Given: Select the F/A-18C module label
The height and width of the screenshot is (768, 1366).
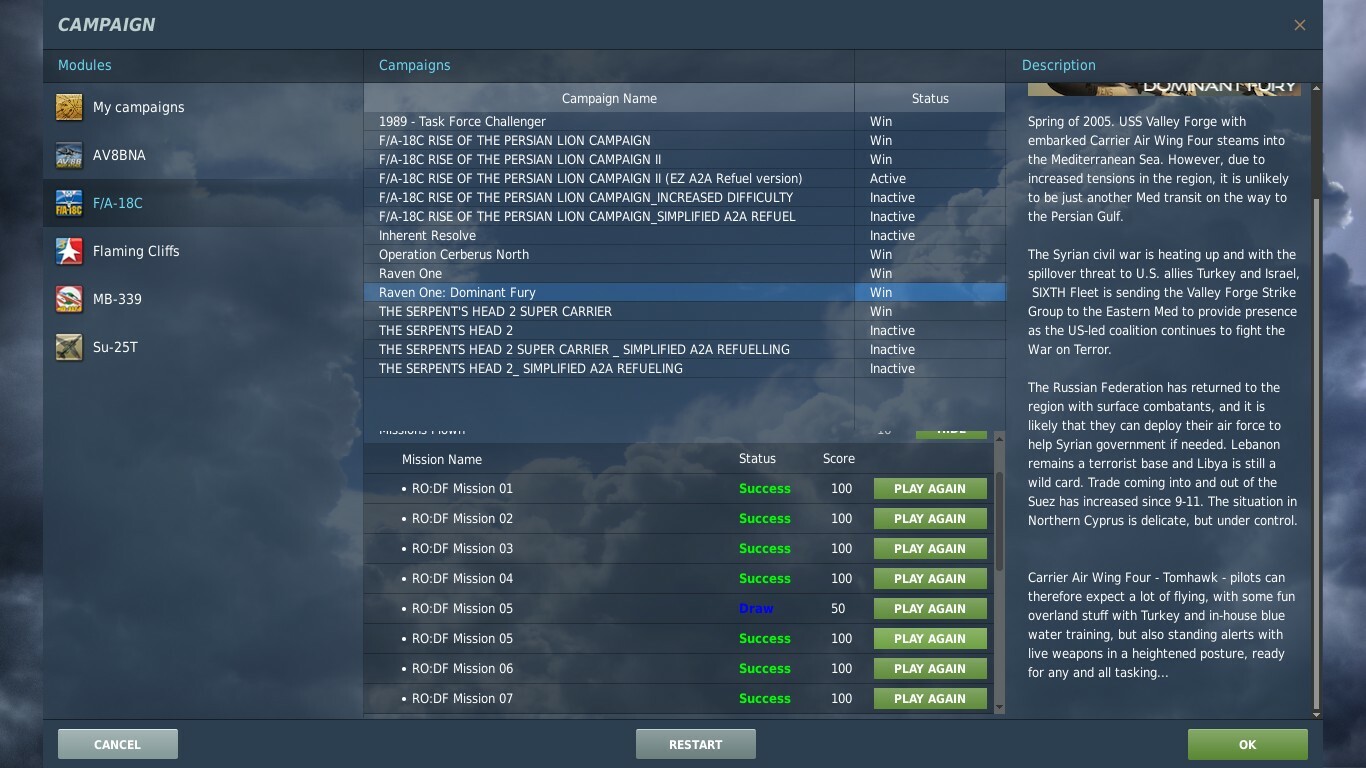Looking at the screenshot, I should (x=118, y=203).
